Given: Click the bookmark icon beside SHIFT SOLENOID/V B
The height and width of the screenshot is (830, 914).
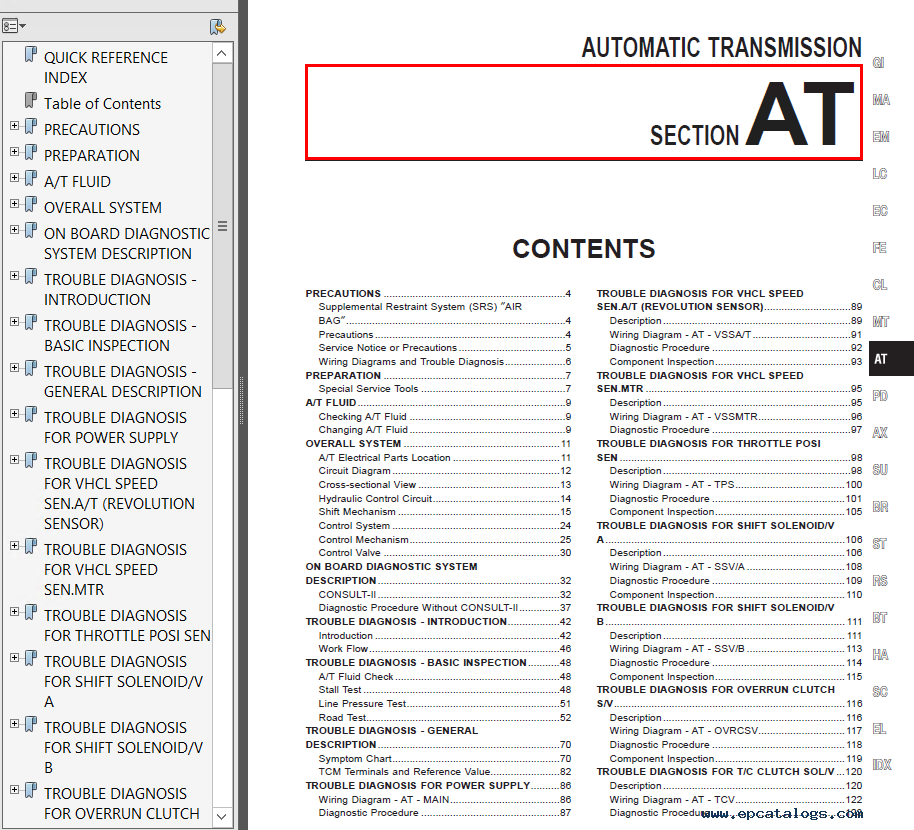Looking at the screenshot, I should click(x=31, y=725).
